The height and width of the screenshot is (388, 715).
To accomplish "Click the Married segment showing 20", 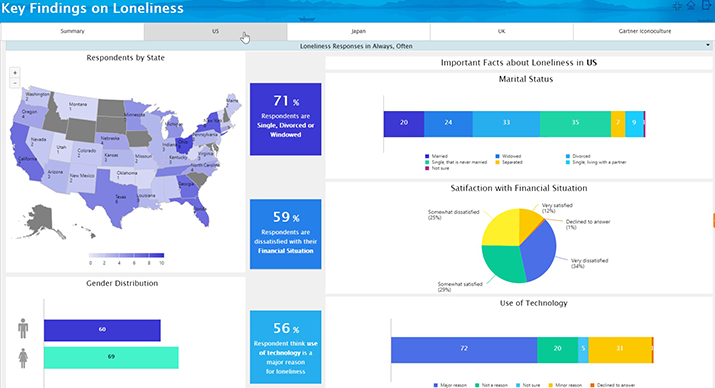I will point(404,124).
